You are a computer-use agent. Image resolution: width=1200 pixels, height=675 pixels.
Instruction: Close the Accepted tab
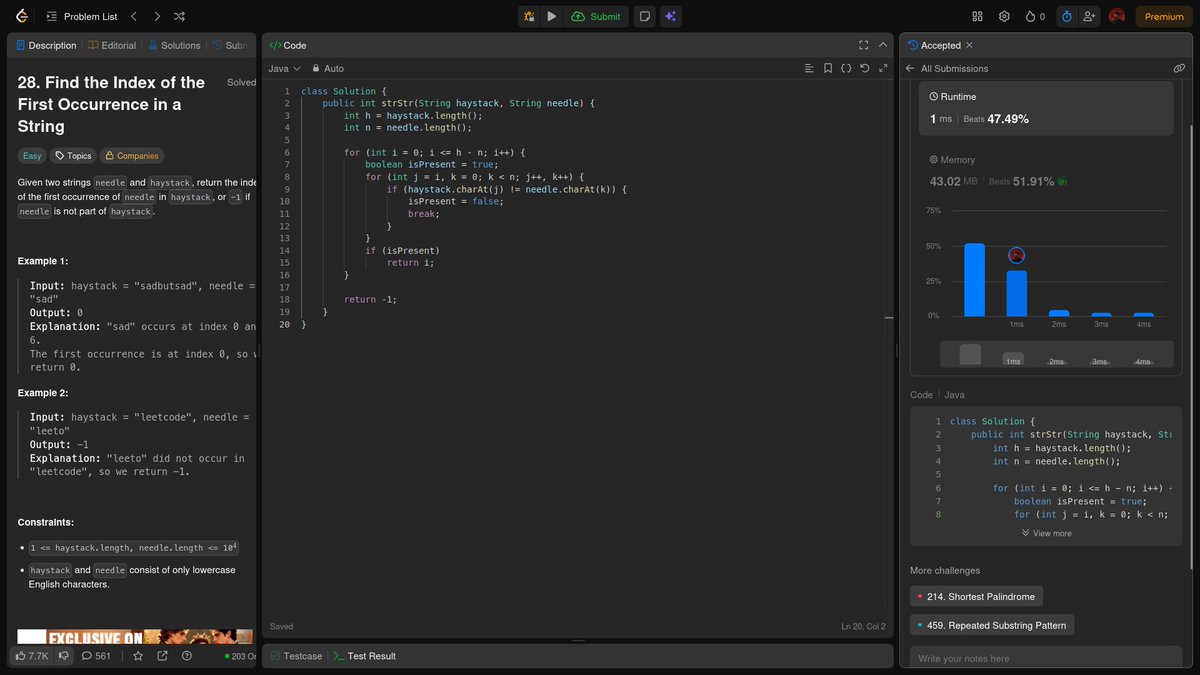pyautogui.click(x=969, y=45)
